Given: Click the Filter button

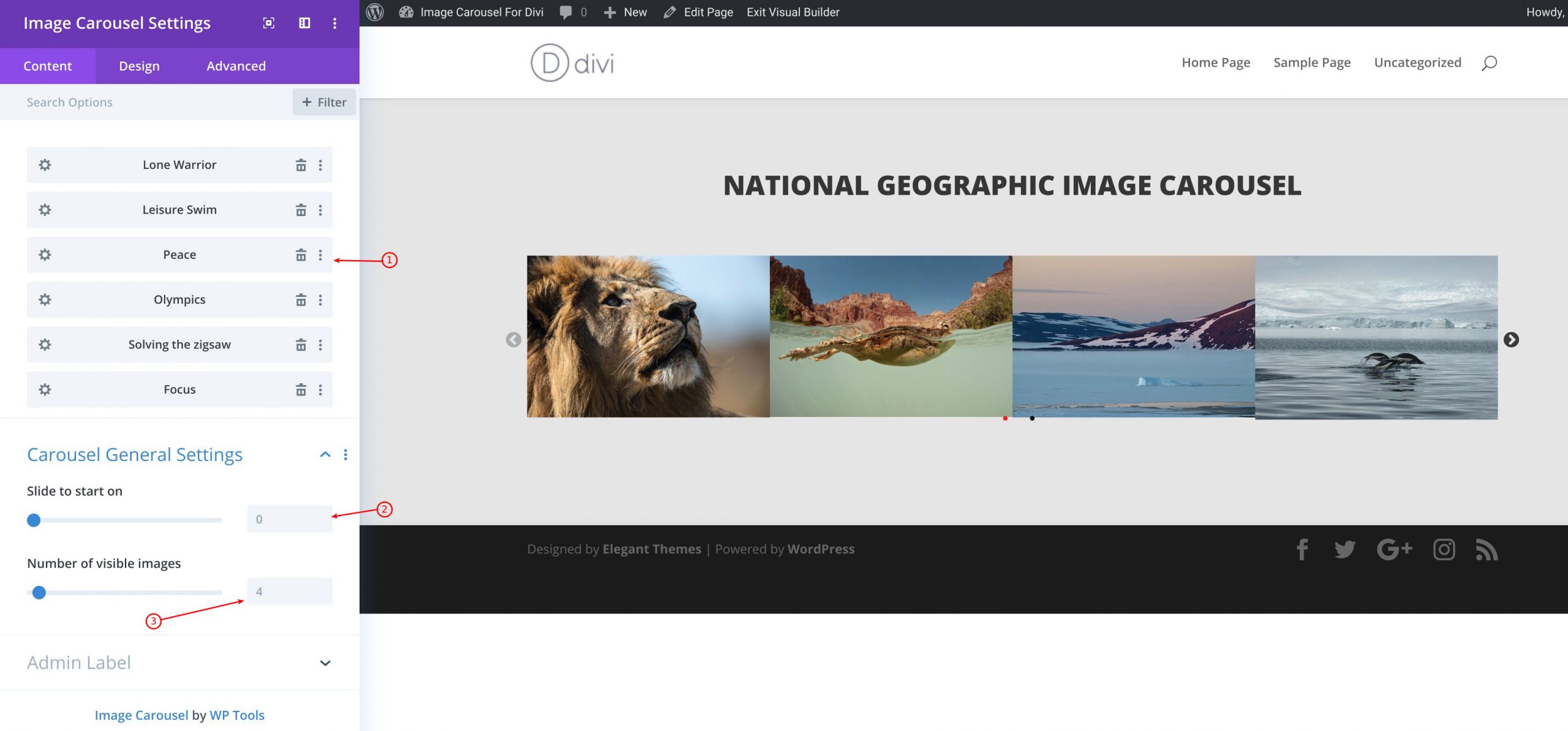Looking at the screenshot, I should click(324, 102).
